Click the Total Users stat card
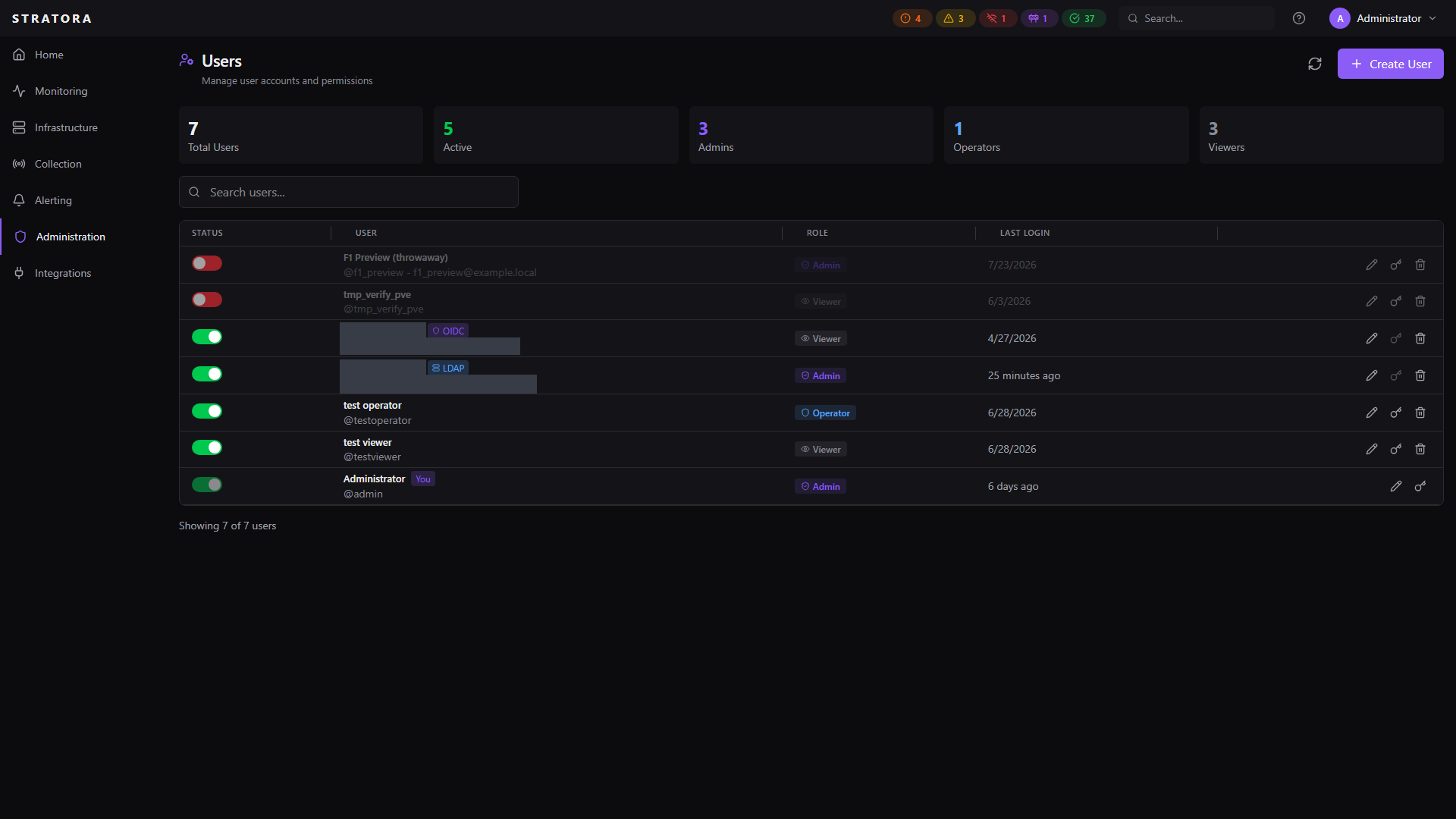 point(301,135)
